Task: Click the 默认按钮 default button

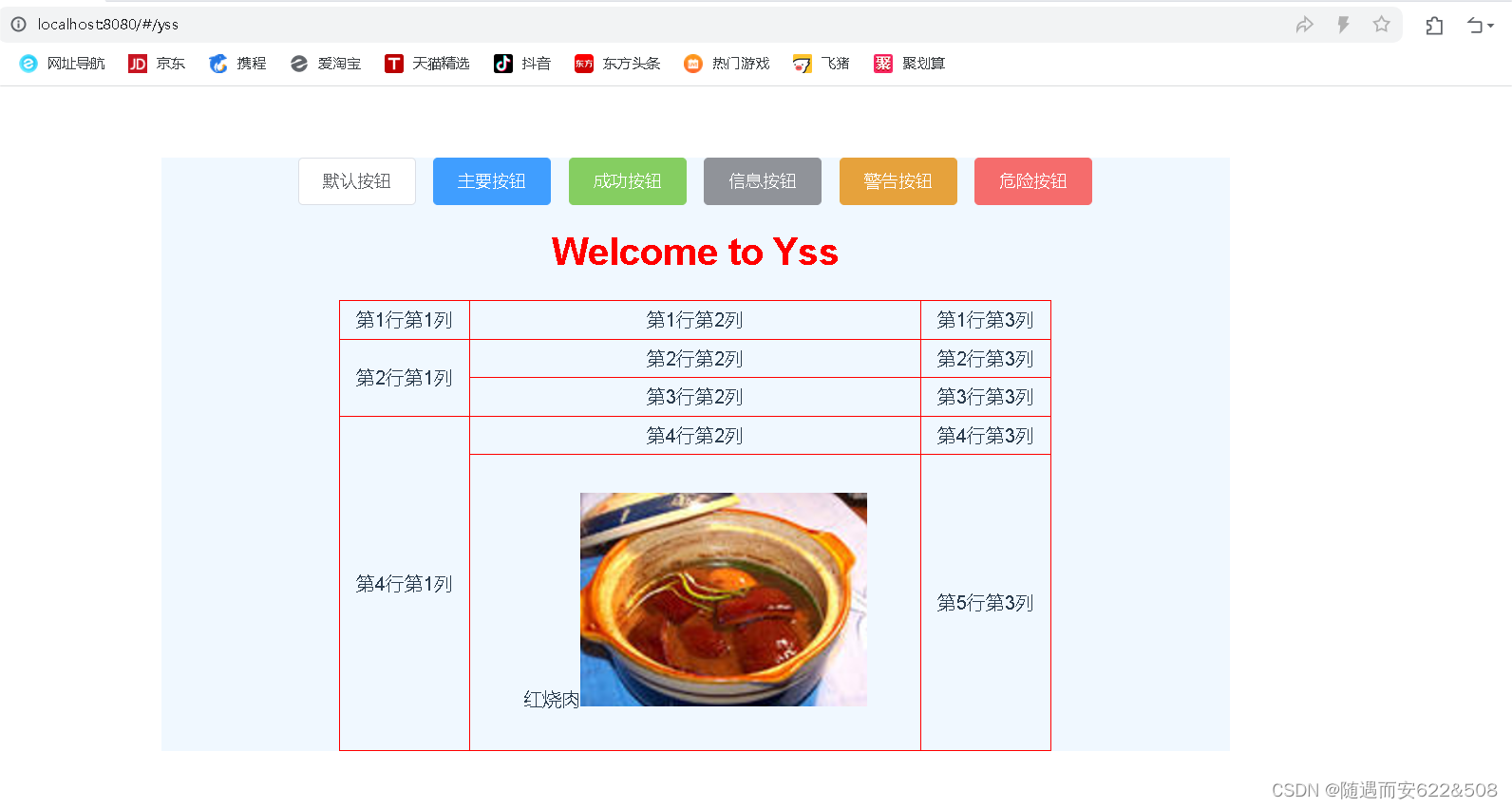Action: [357, 181]
